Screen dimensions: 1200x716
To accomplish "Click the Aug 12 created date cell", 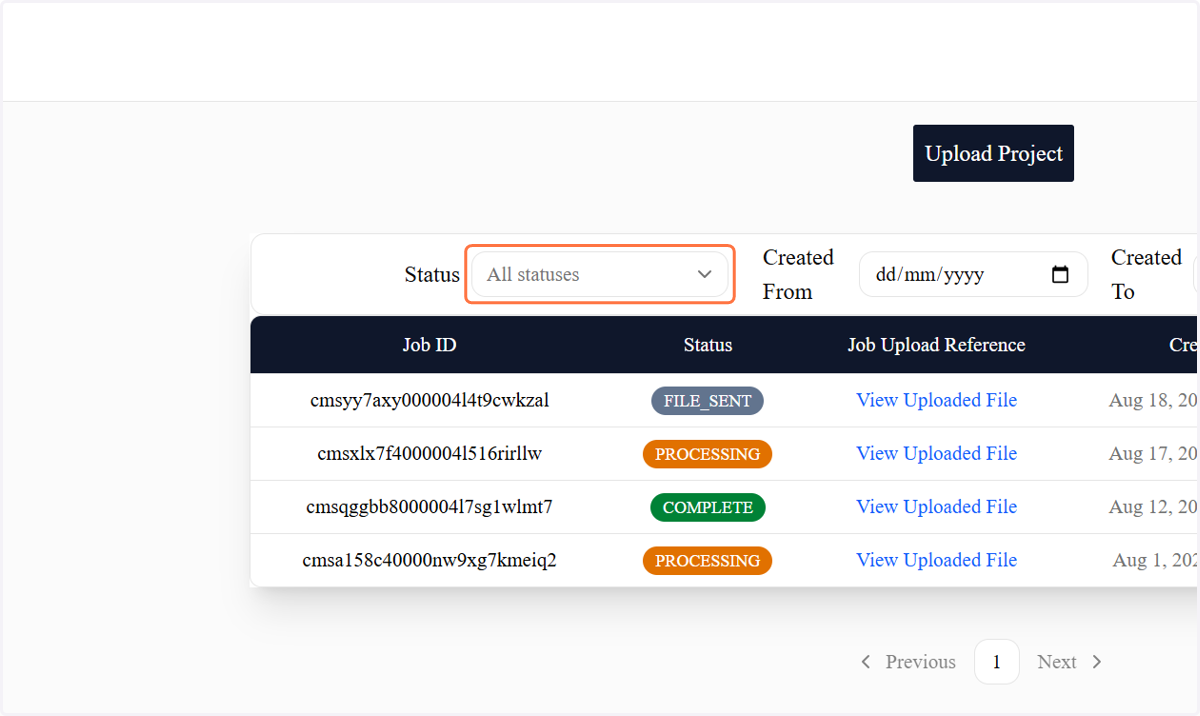I will tap(1154, 507).
